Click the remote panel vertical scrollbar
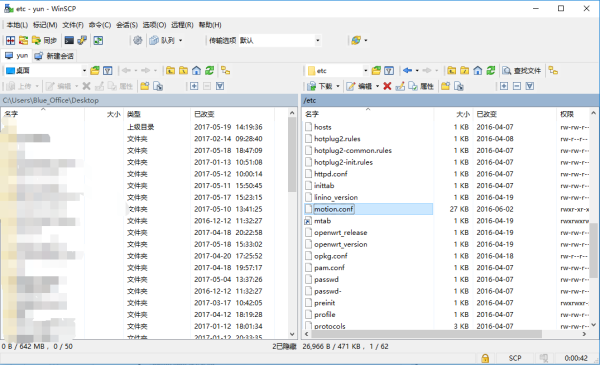This screenshot has height=365, width=600. (x=593, y=251)
